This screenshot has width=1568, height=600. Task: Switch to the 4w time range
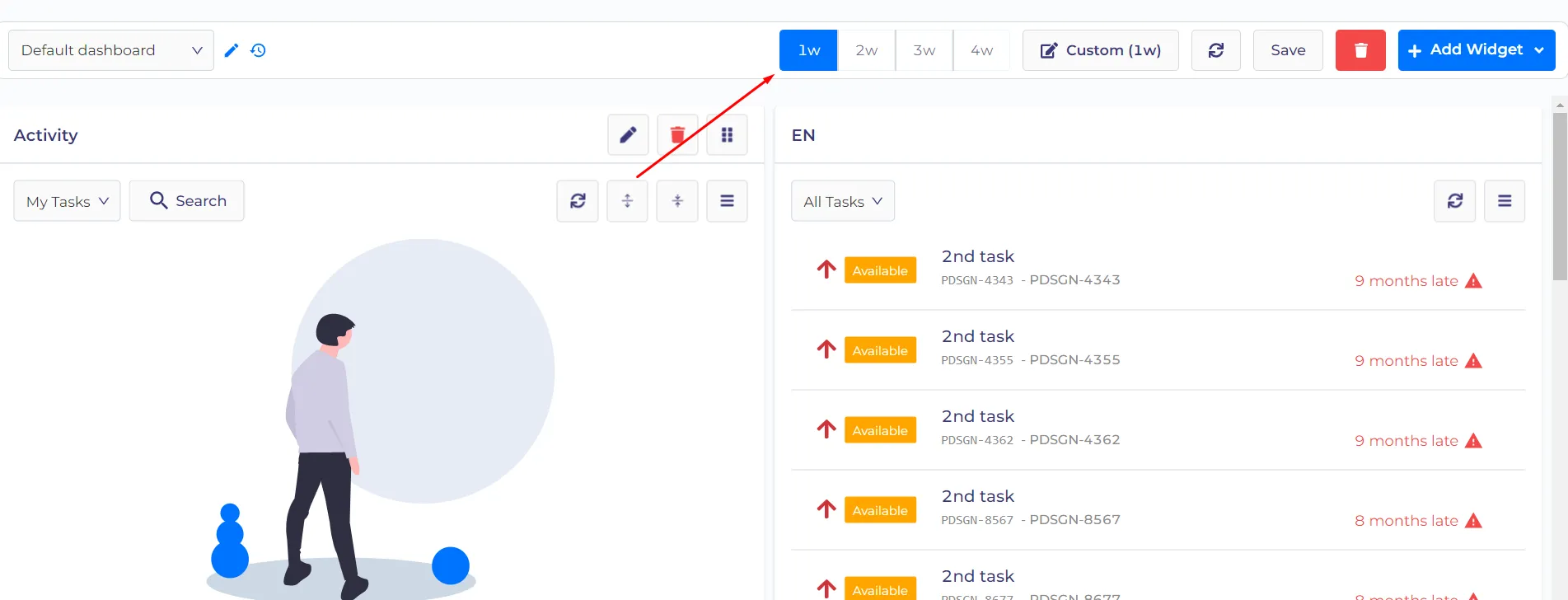click(982, 50)
